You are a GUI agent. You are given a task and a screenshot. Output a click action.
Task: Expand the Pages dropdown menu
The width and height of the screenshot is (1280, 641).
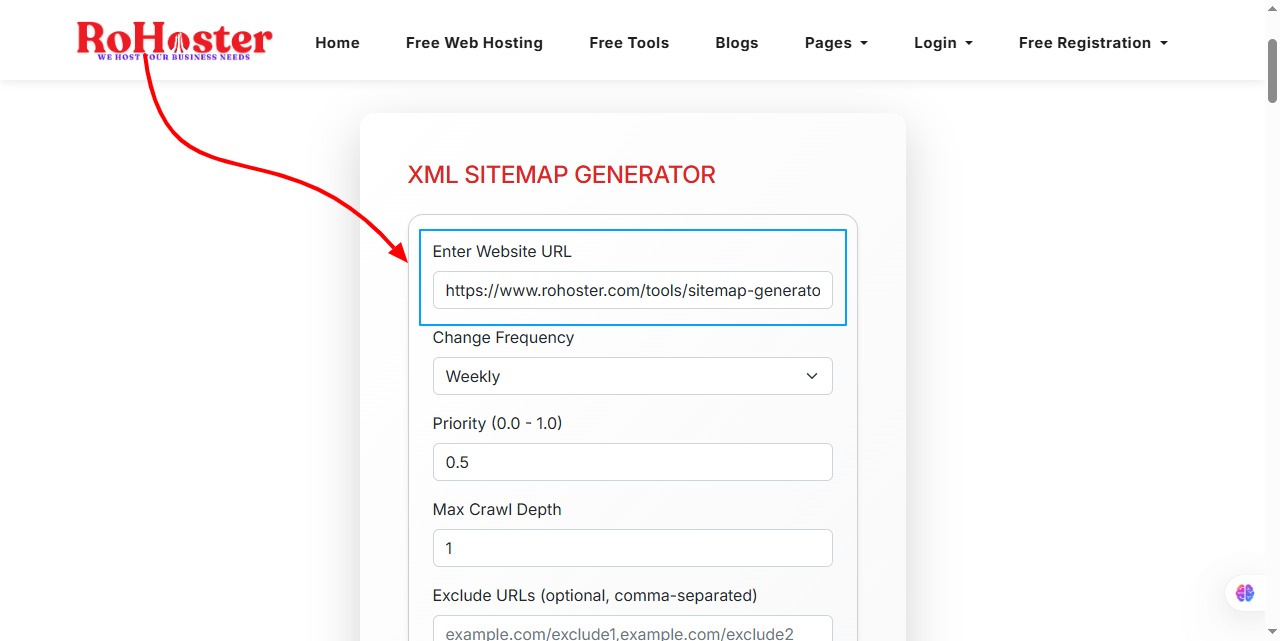[836, 43]
